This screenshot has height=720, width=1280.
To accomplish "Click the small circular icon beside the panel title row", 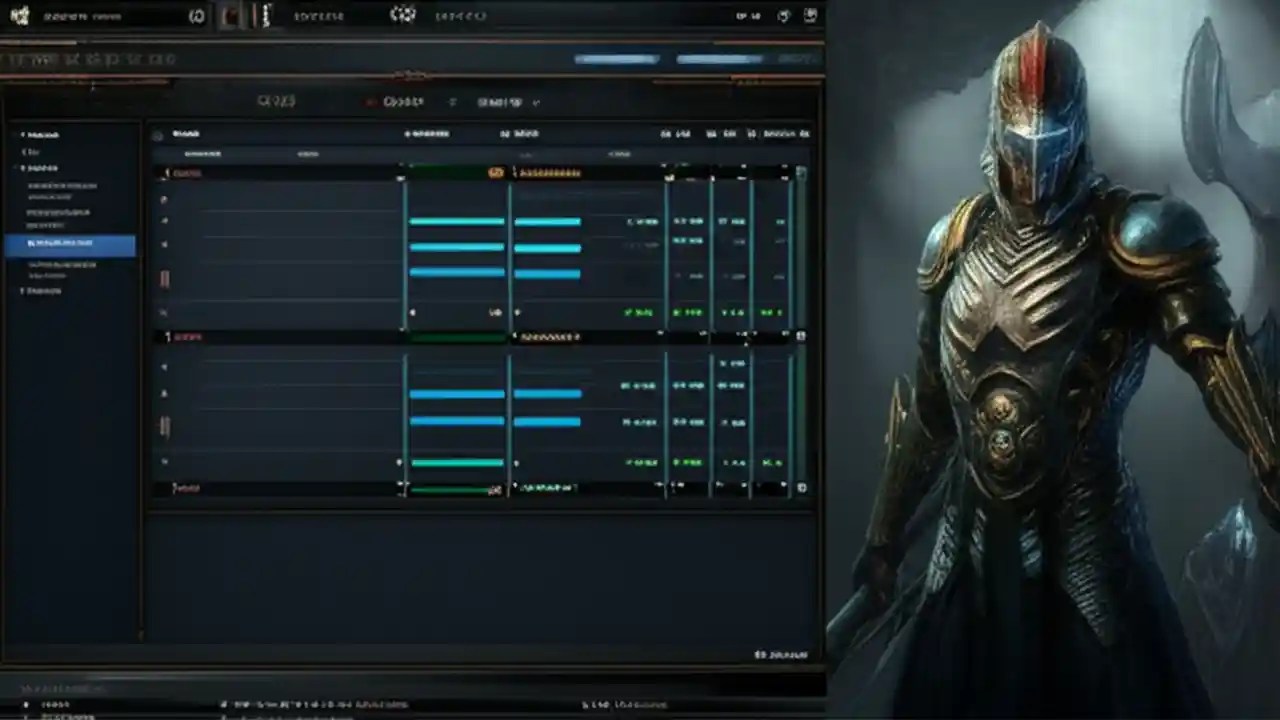I will tap(158, 133).
